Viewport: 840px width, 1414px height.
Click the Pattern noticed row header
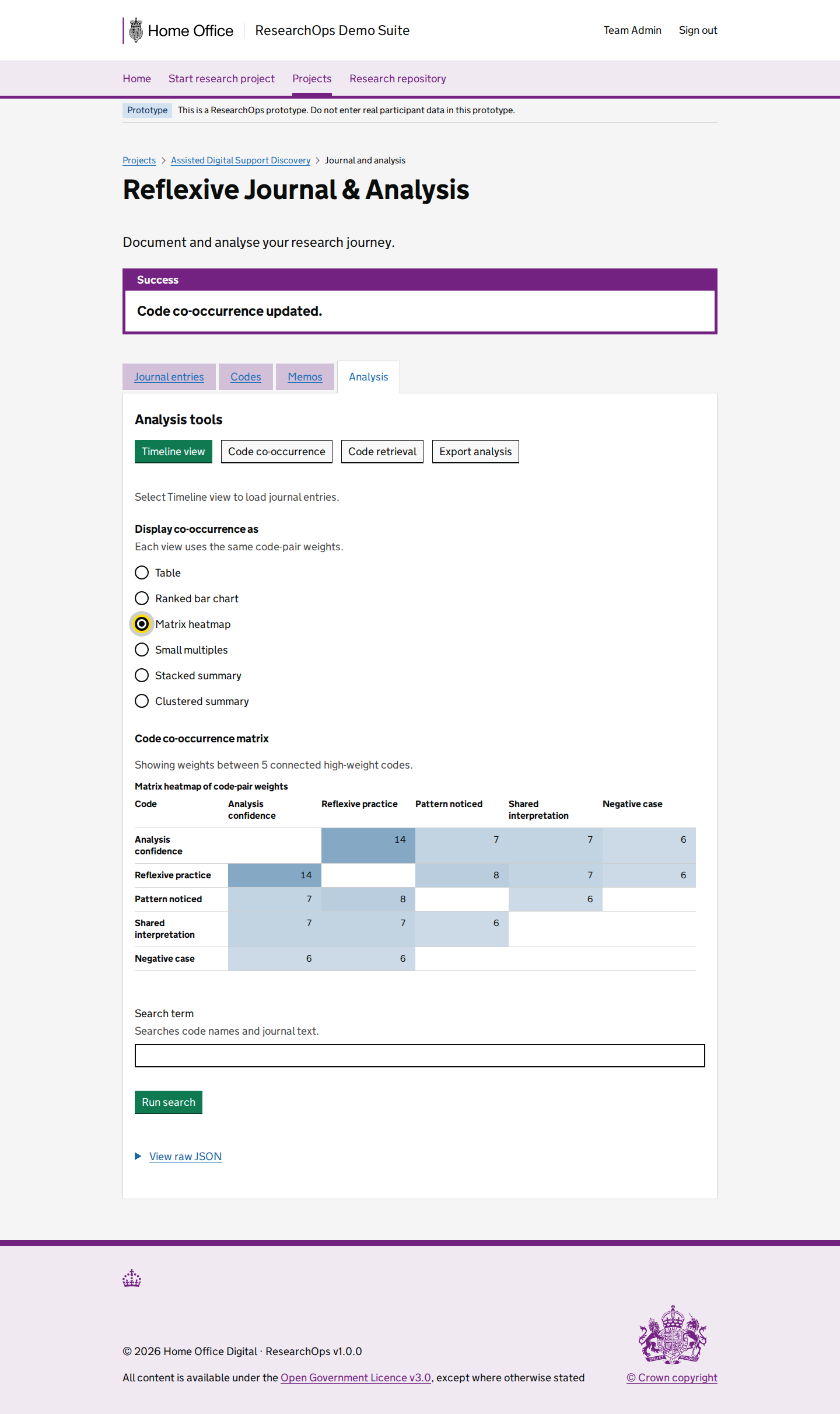click(x=168, y=899)
